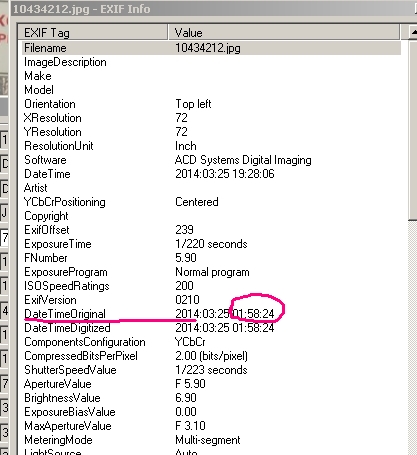Screen dimensions: 417x455
Task: Click the EXIF Tag column header
Action: [x=93, y=33]
